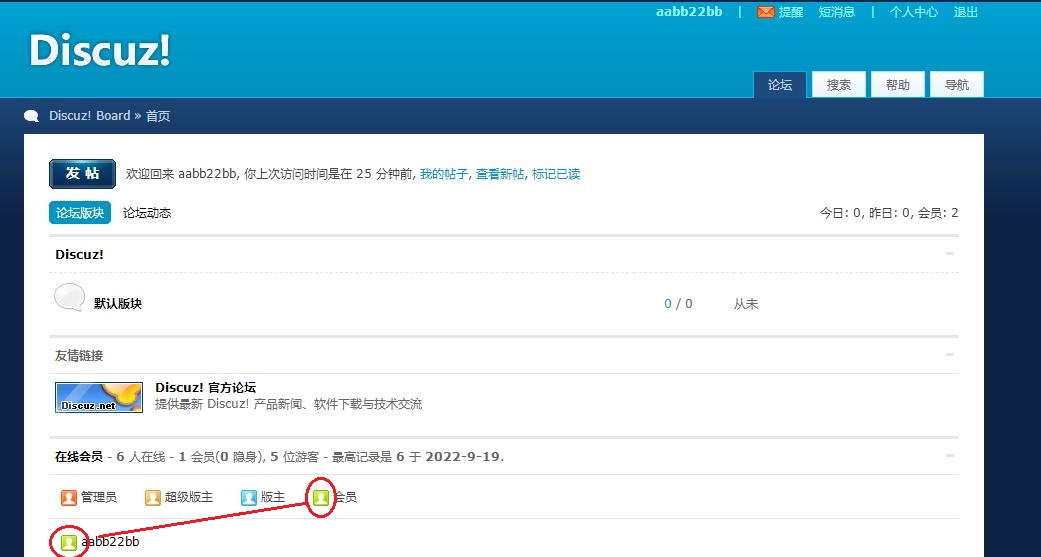Open the 提醒 notifications link
Viewport: 1041px width, 557px height.
point(791,12)
